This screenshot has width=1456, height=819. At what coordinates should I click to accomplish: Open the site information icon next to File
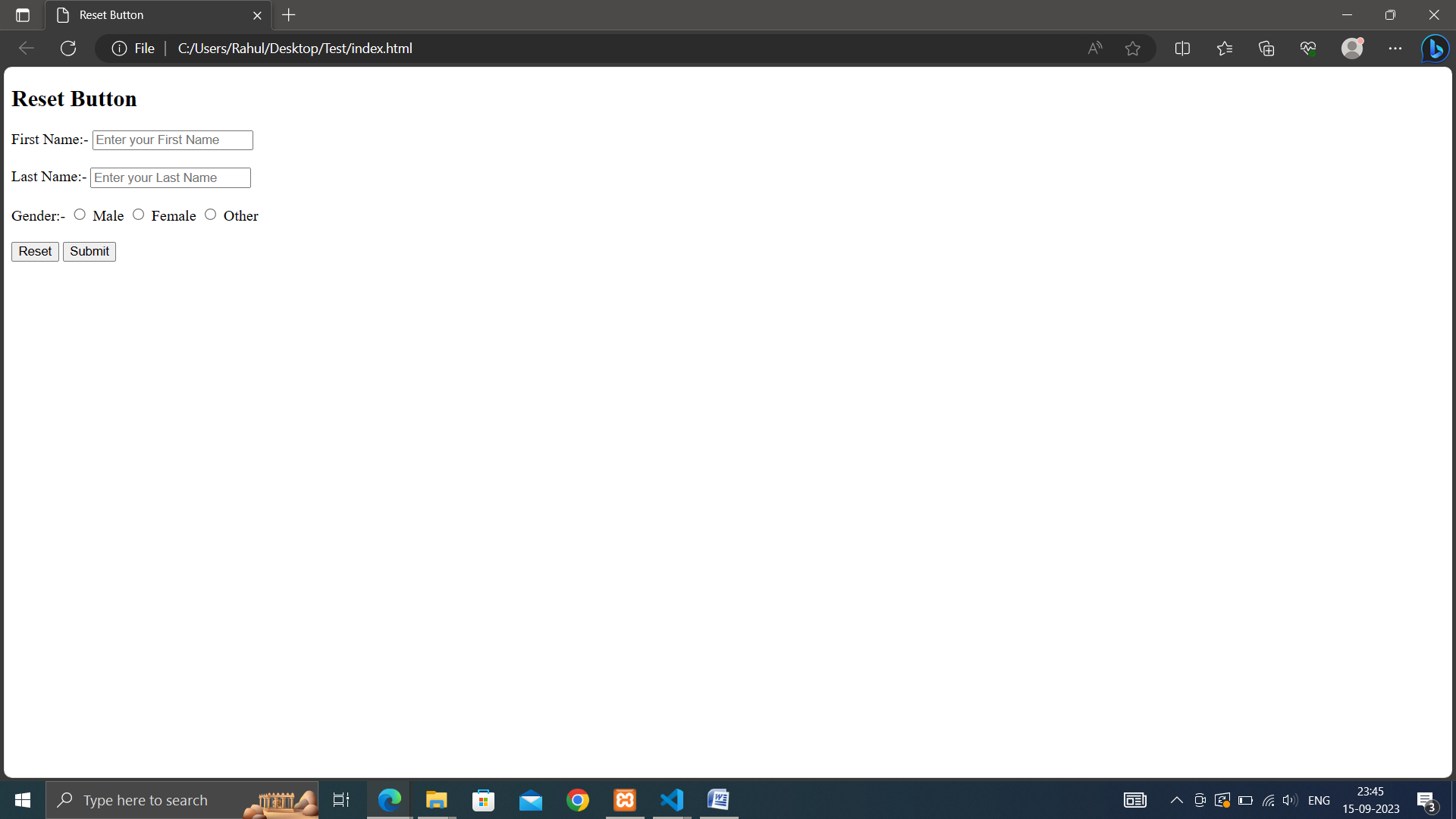[x=119, y=49]
